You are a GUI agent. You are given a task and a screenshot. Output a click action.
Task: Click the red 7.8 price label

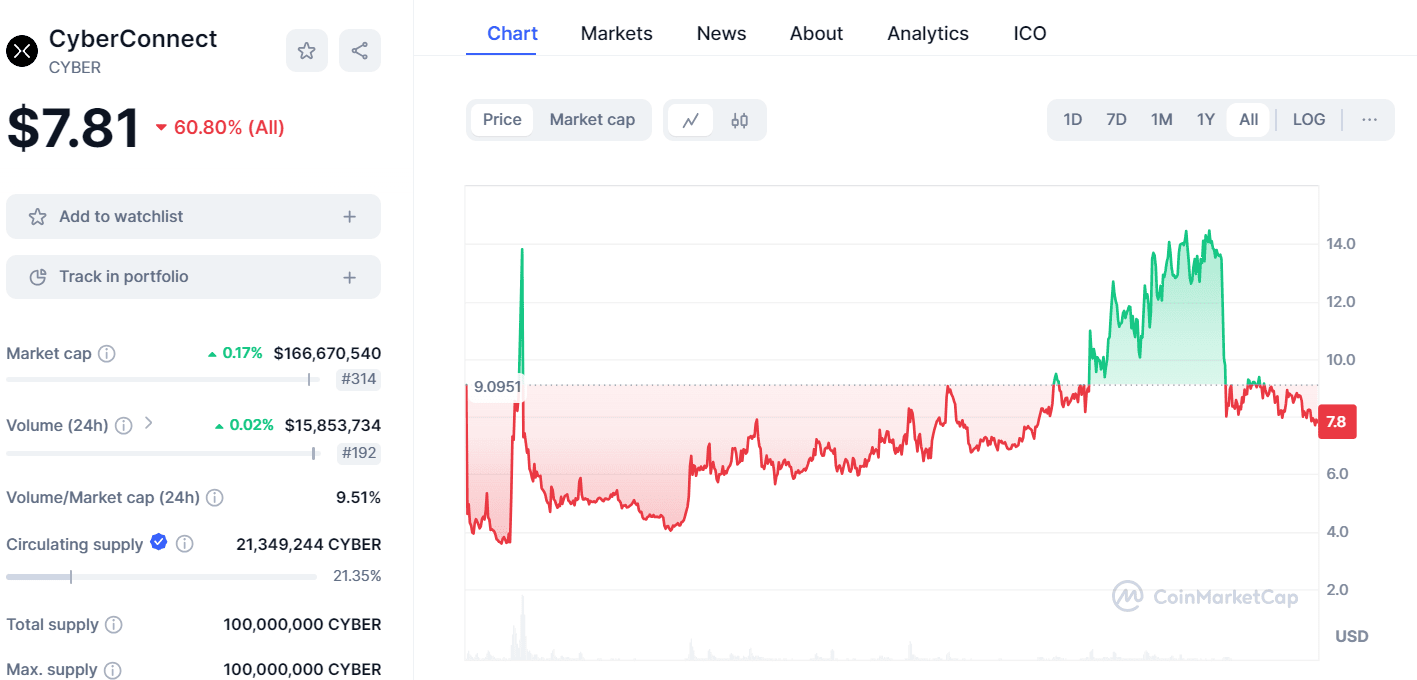click(x=1335, y=422)
